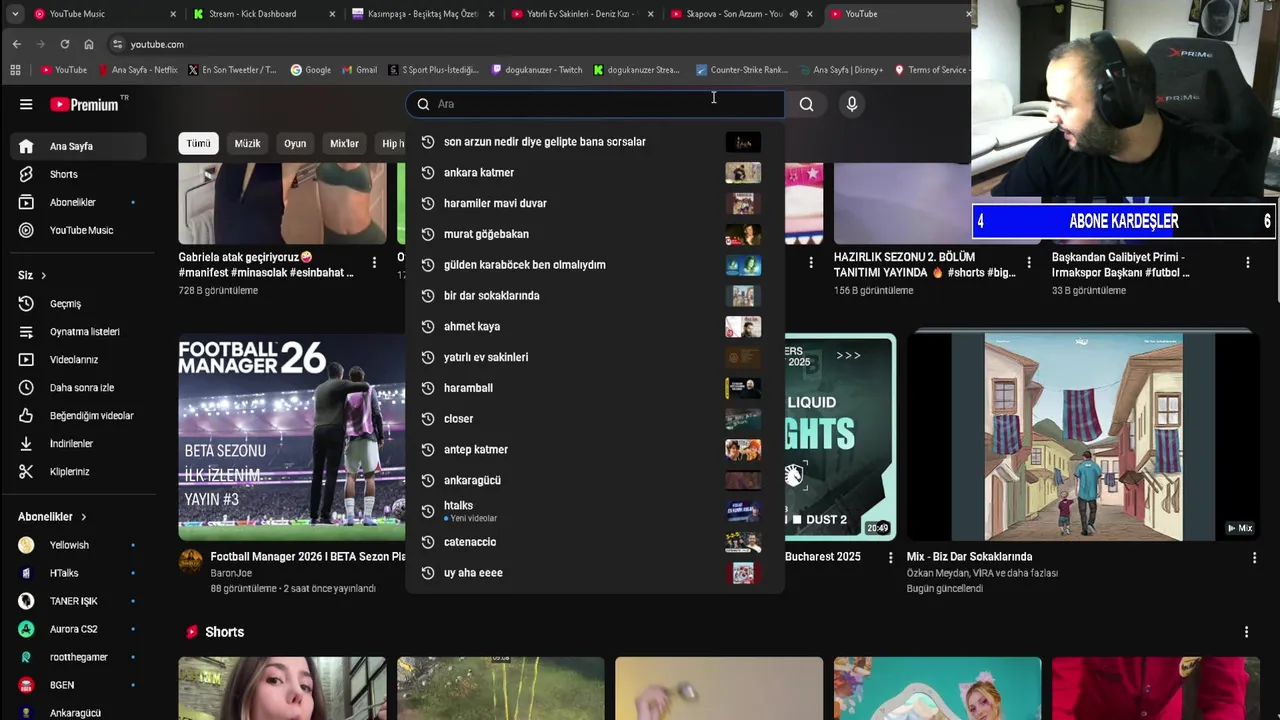Select suggestion 'uy aha eeee'
This screenshot has width=1280, height=720.
click(595, 573)
